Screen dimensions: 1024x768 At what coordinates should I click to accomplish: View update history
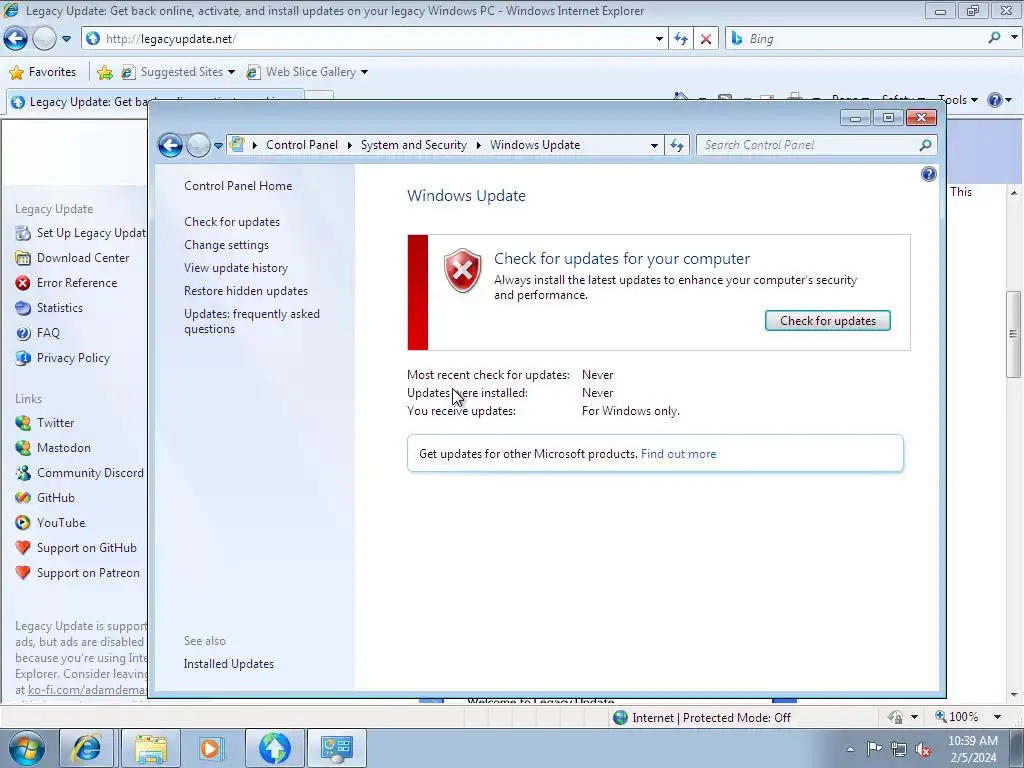click(x=236, y=268)
